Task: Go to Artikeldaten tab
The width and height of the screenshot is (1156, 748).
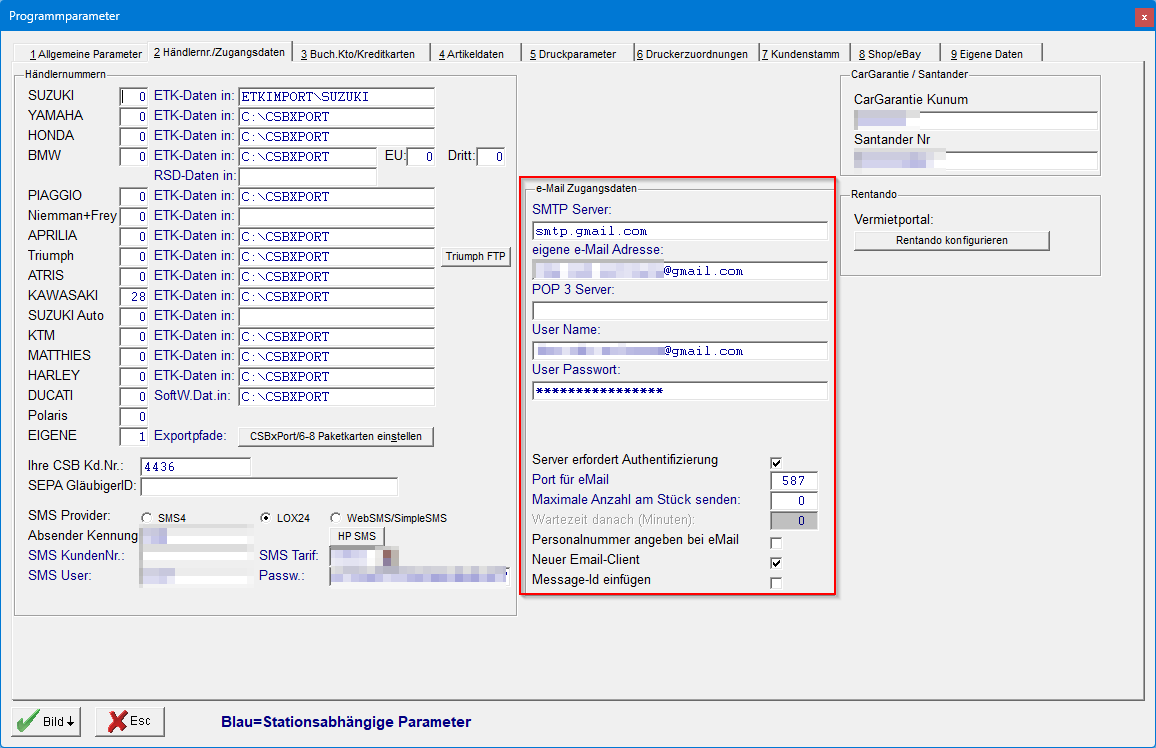Action: [x=472, y=54]
